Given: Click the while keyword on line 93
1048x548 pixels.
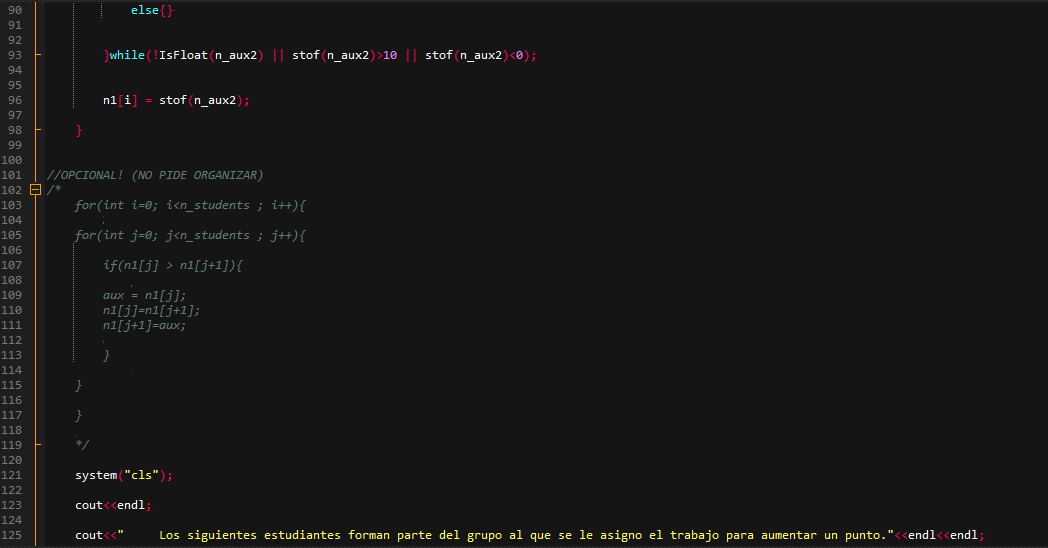Looking at the screenshot, I should tap(127, 55).
